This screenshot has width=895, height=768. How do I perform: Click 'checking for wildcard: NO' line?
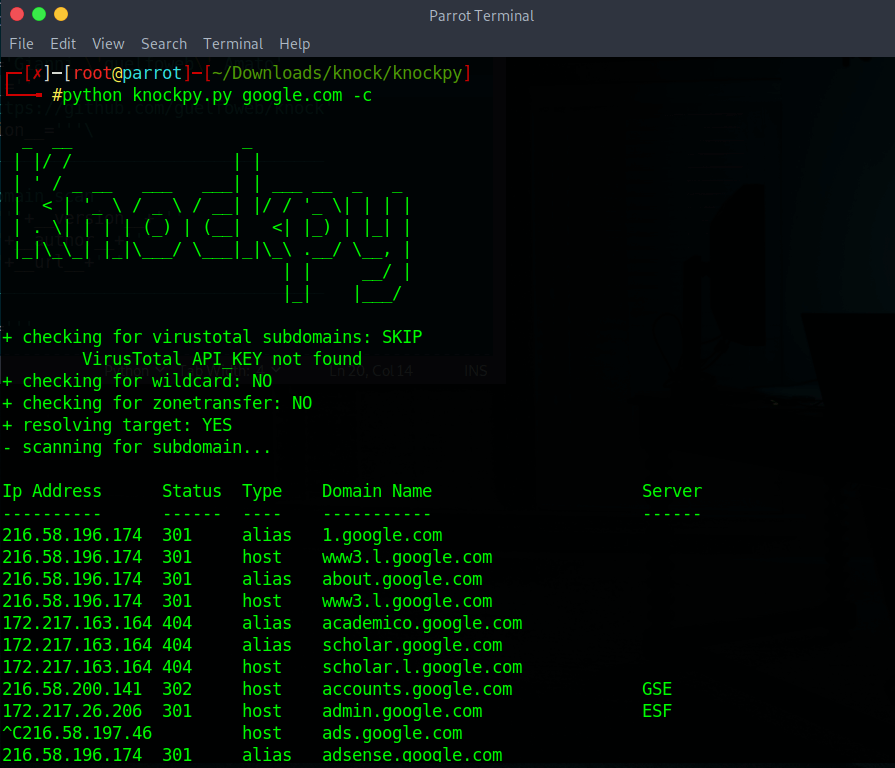click(137, 381)
